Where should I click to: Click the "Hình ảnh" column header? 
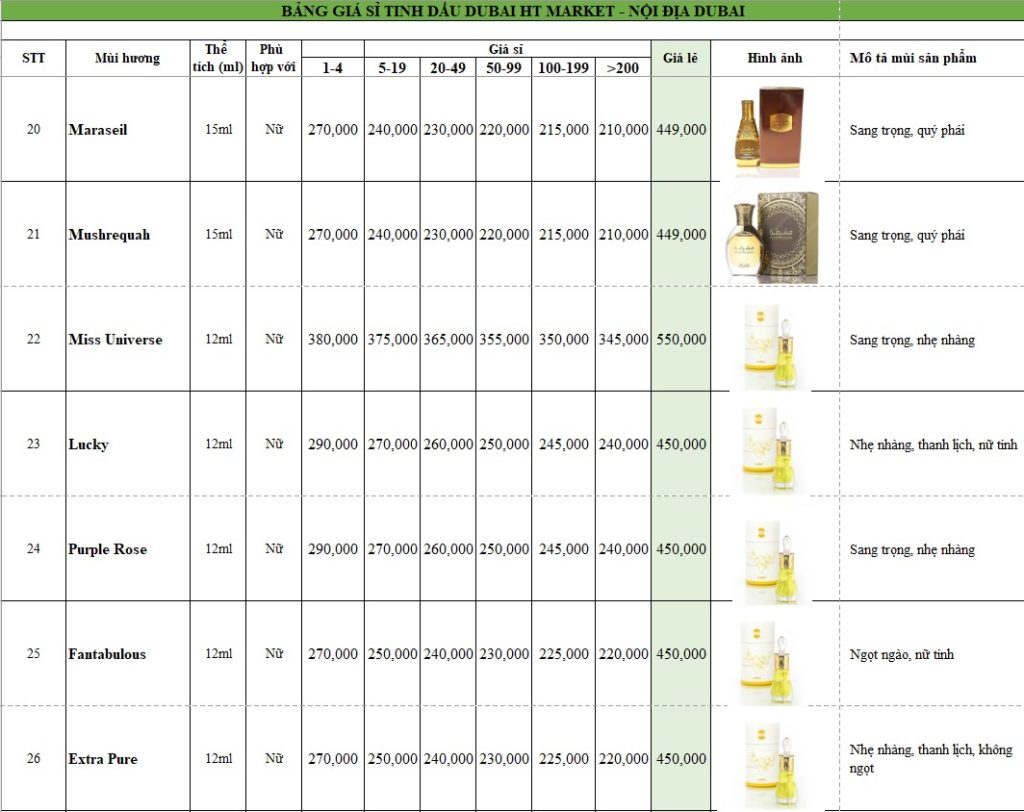pos(775,58)
